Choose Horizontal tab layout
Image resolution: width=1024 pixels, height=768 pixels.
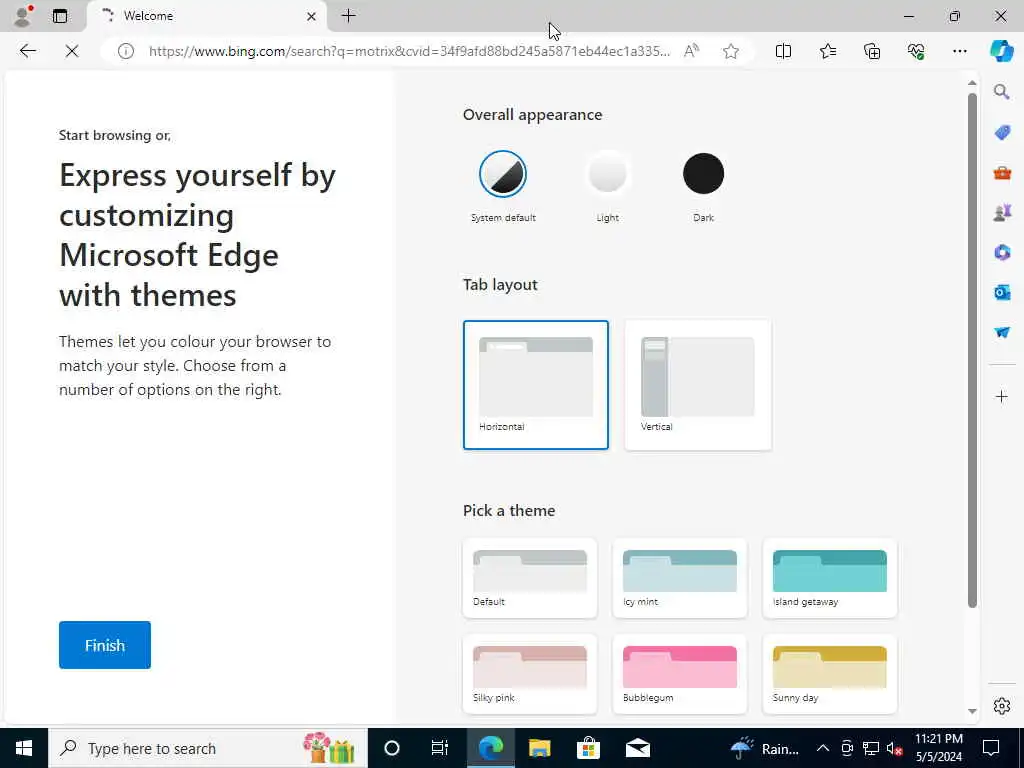pyautogui.click(x=536, y=385)
